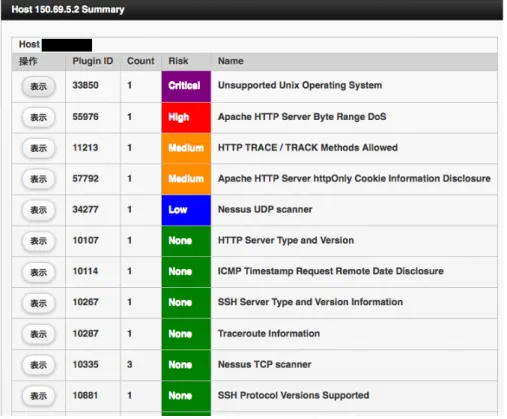This screenshot has height=419, width=507.
Task: Click plugin ID 57792
Action: 85,179
